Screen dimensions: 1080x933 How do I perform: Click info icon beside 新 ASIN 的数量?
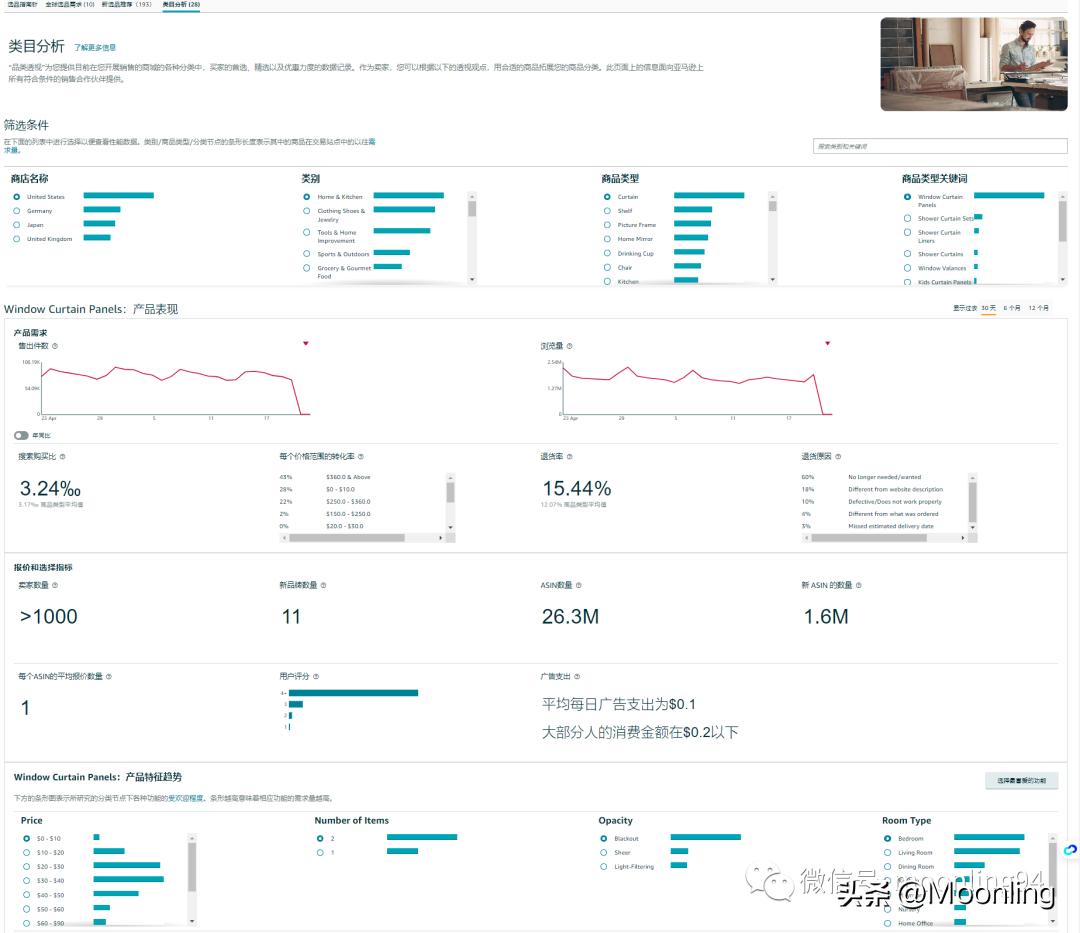click(859, 585)
